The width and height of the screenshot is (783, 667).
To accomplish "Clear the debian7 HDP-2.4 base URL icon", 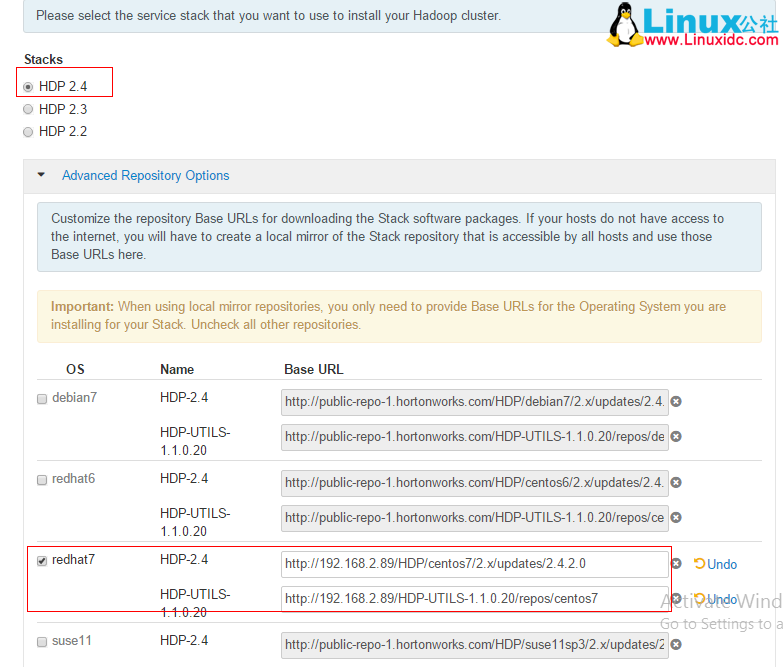I will [x=676, y=401].
